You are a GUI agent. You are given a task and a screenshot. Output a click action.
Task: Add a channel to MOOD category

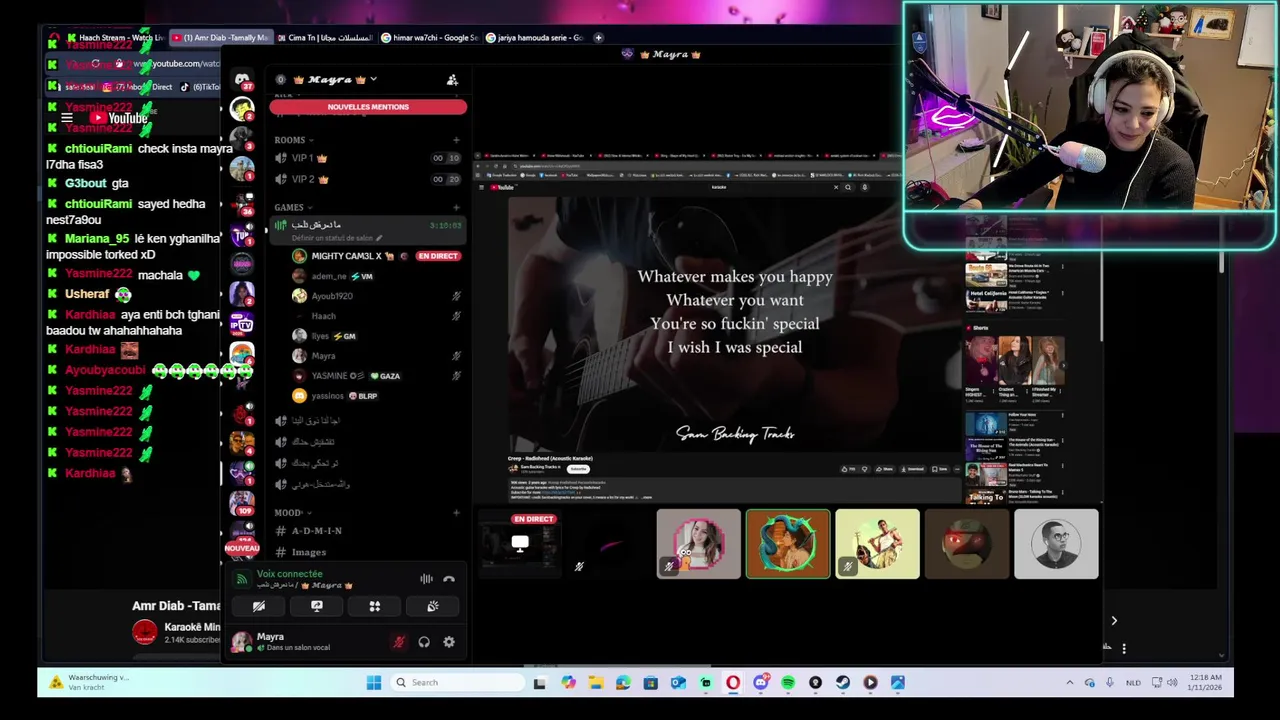(x=456, y=513)
